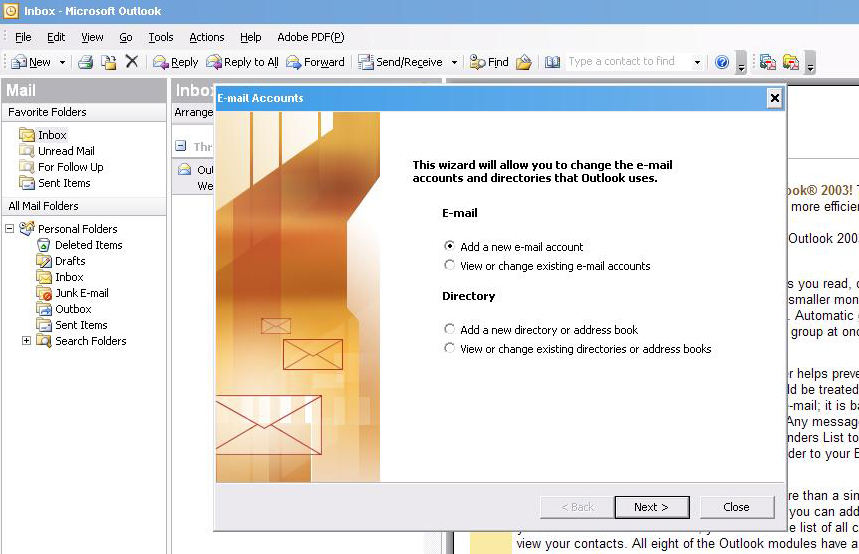
Task: Click the All Mail Folders header
Action: tap(84, 206)
